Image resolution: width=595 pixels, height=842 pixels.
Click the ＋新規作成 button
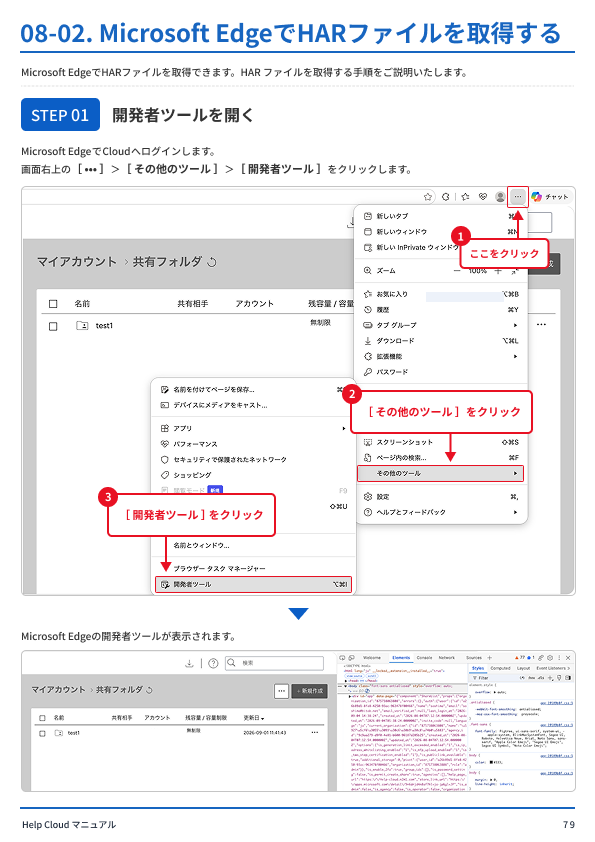click(311, 691)
